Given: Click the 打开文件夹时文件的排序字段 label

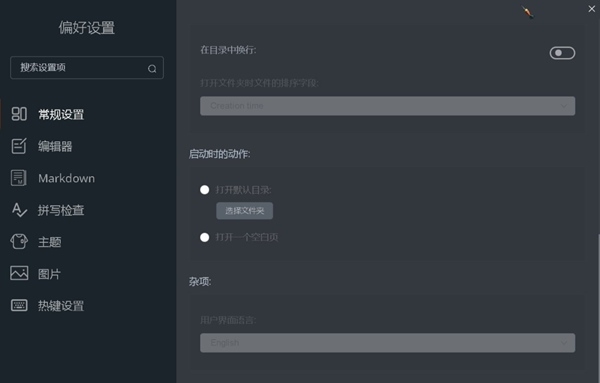Looking at the screenshot, I should 259,83.
